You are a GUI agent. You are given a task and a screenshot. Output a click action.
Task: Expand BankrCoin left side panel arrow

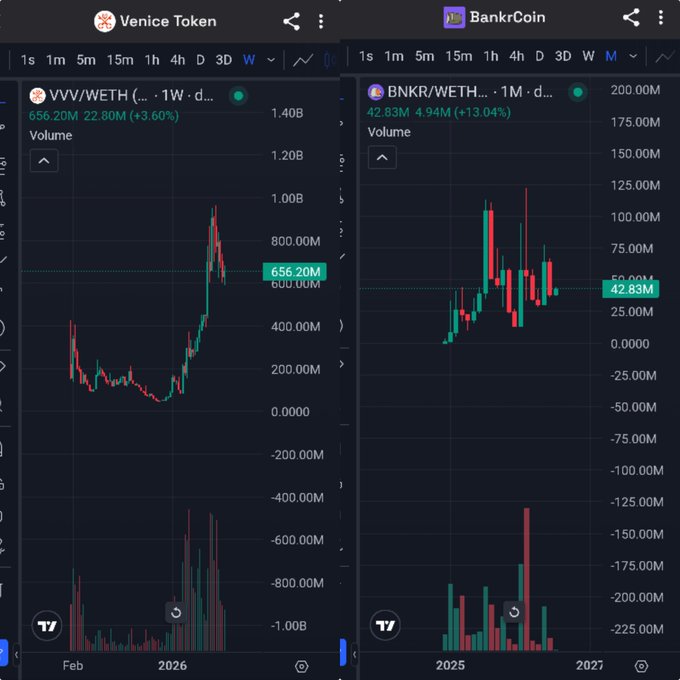354,654
